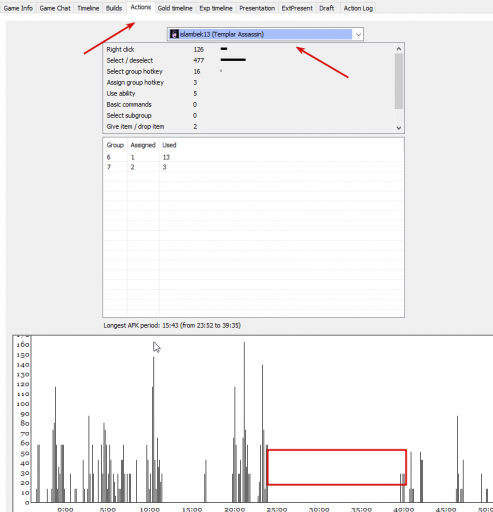This screenshot has width=493, height=512.
Task: Click the 10:00 time label on graph
Action: (150, 509)
